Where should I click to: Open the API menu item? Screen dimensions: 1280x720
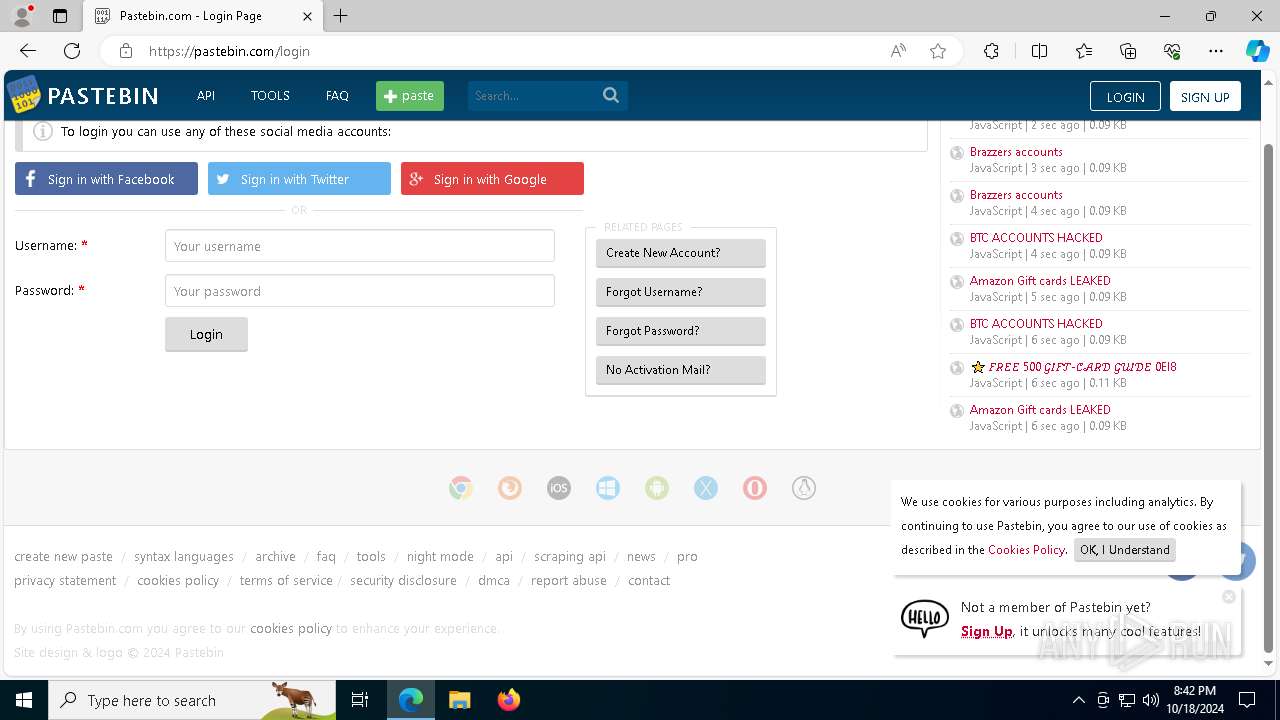[x=206, y=96]
